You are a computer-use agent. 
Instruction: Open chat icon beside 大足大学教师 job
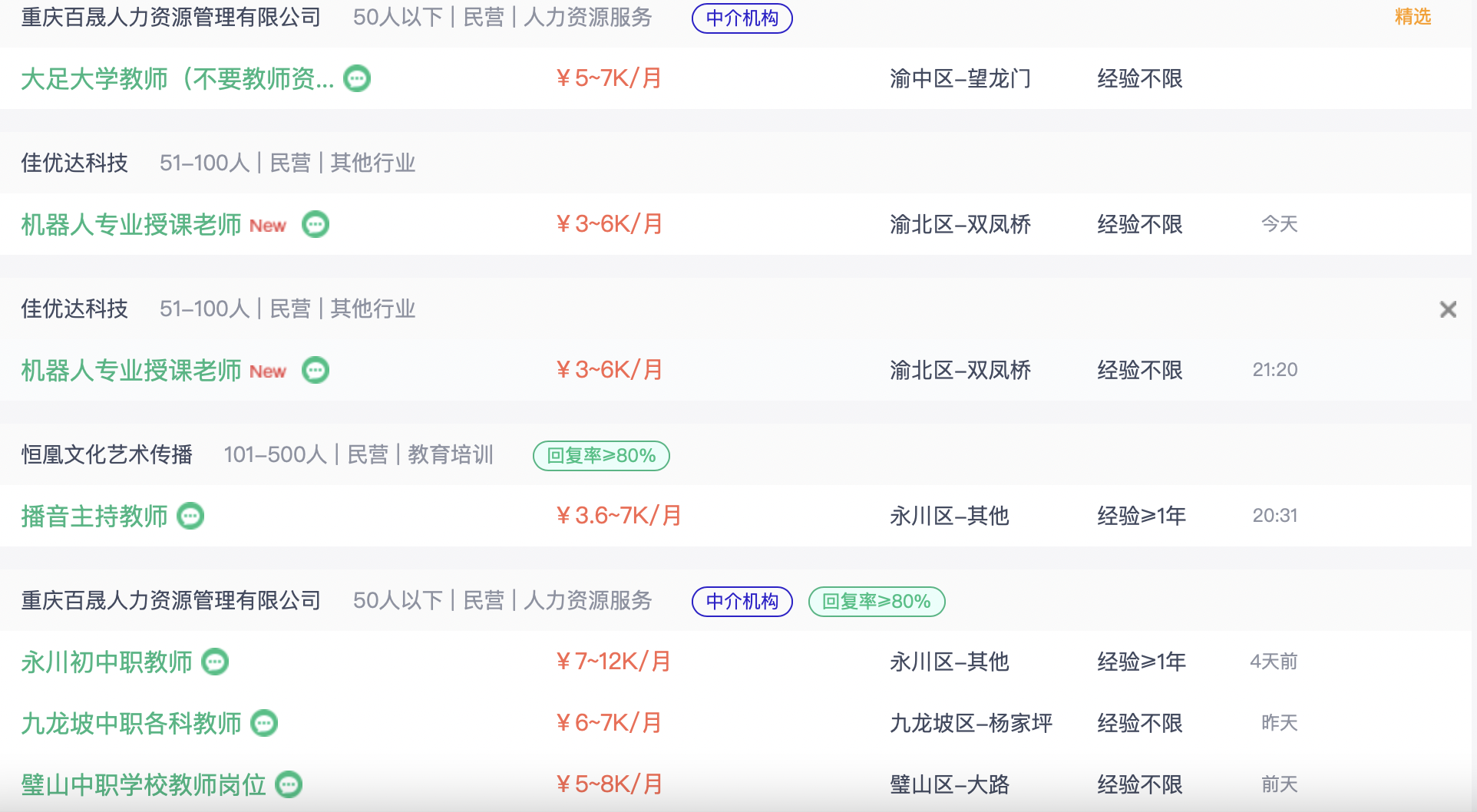(357, 78)
